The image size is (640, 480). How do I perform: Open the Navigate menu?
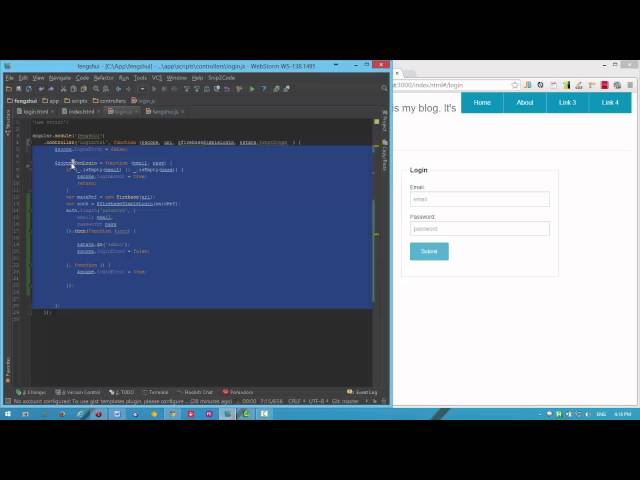60,78
